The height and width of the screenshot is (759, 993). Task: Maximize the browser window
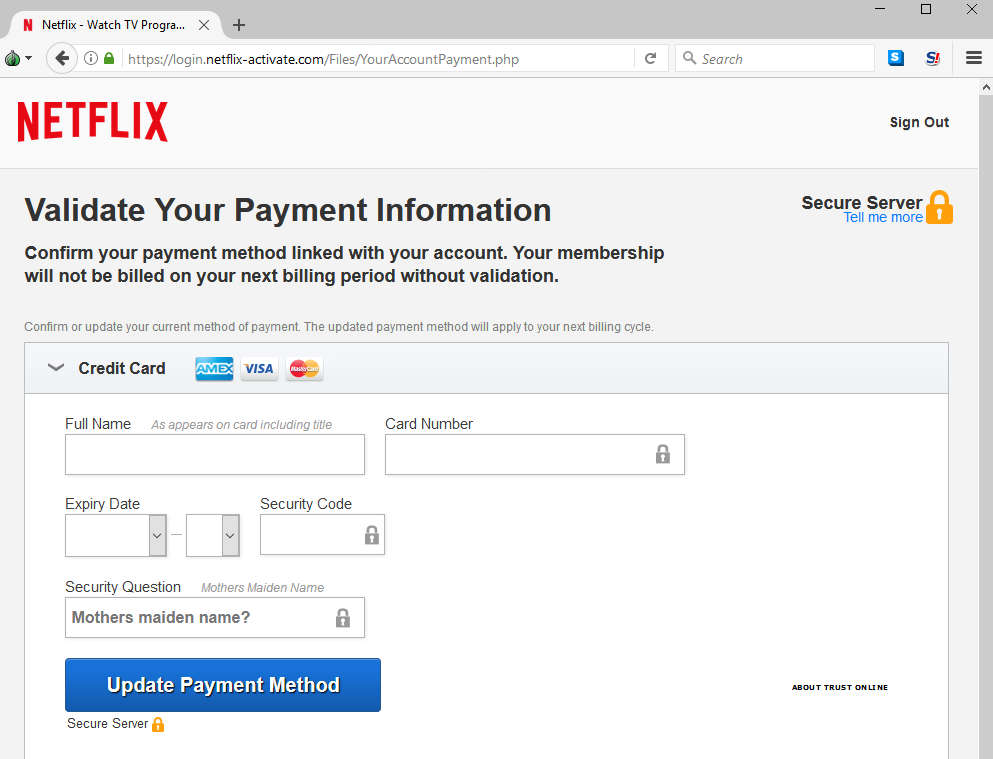(926, 9)
